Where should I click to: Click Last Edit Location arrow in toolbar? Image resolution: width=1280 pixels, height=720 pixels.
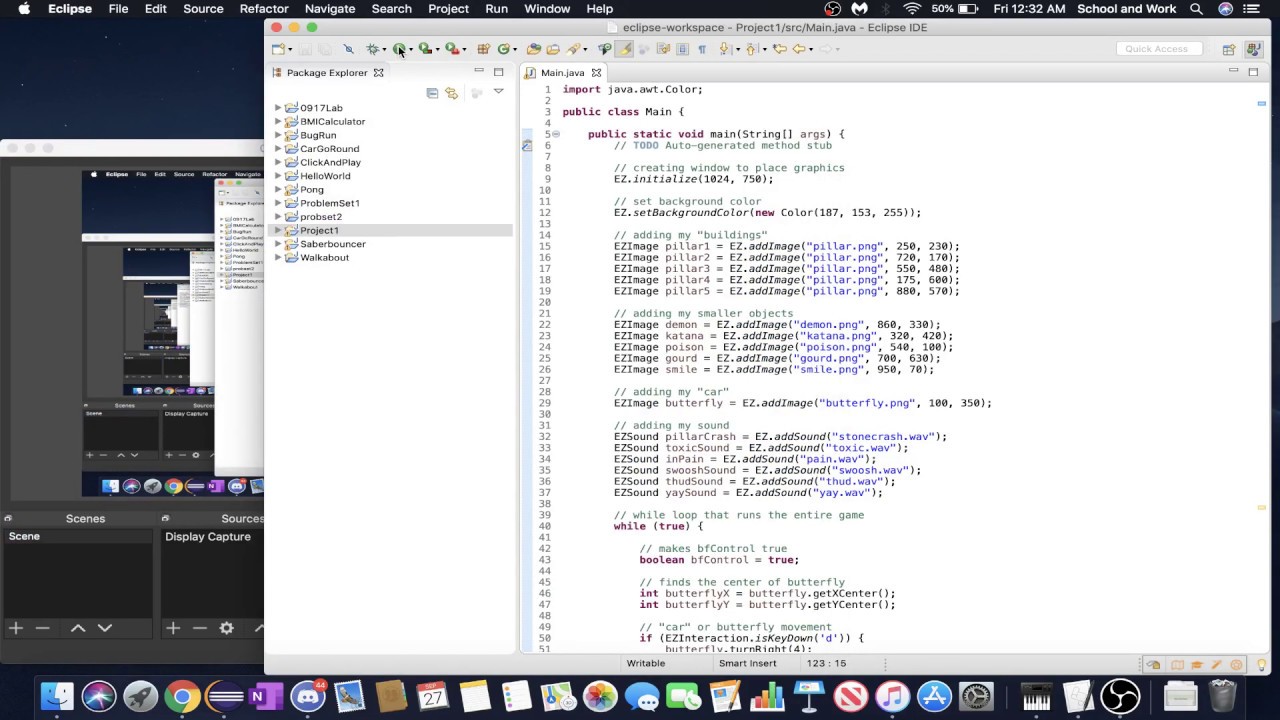tap(780, 49)
